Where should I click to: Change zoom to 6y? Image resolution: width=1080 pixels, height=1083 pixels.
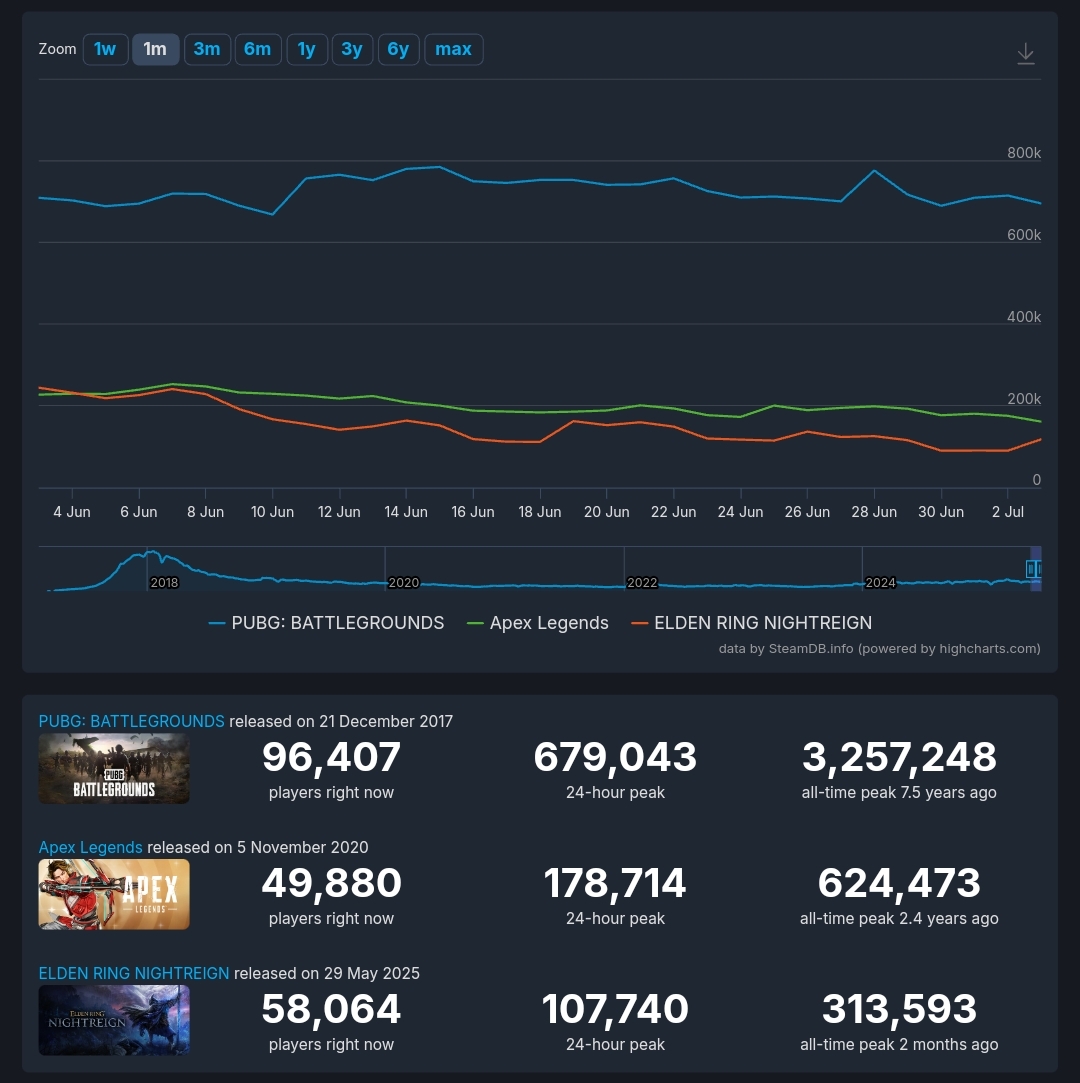[398, 50]
